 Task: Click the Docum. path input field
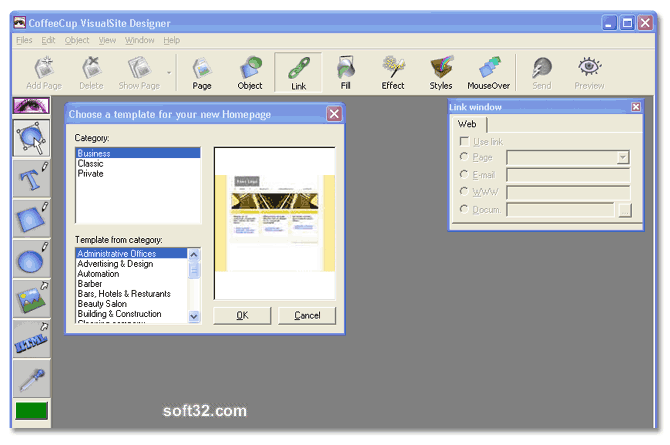pos(560,210)
